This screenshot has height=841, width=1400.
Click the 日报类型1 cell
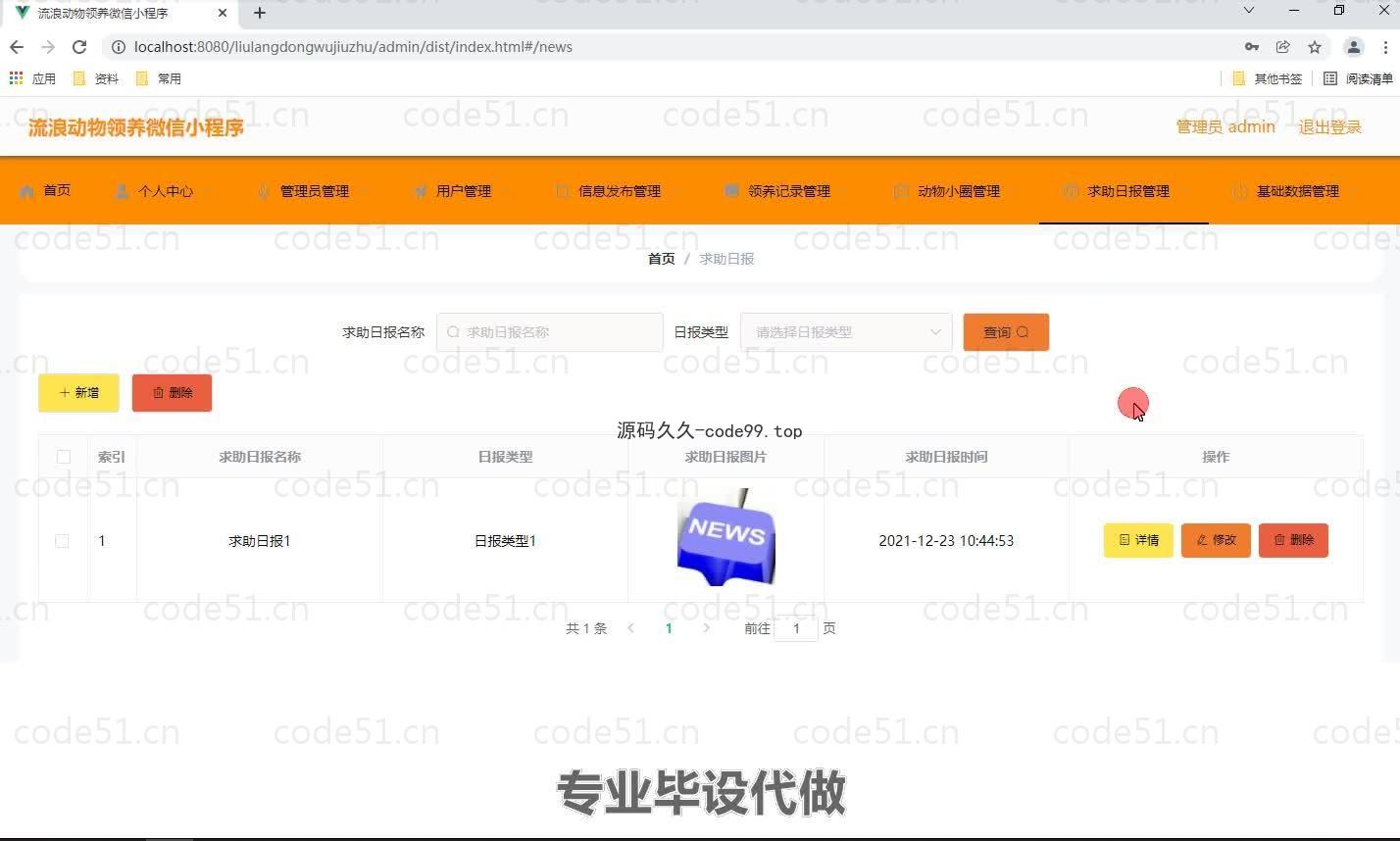coord(505,541)
